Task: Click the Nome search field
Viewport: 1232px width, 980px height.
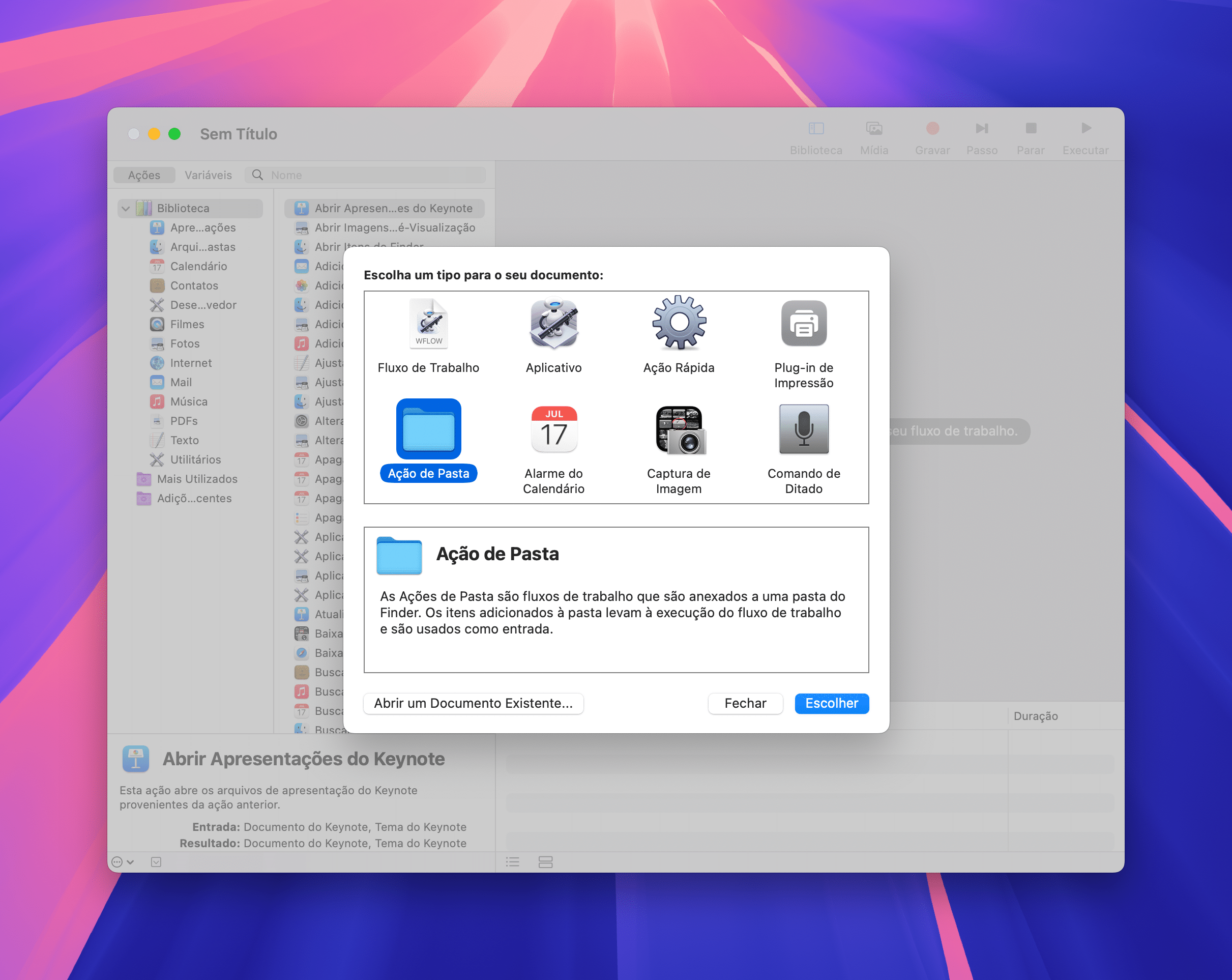Action: (x=366, y=175)
